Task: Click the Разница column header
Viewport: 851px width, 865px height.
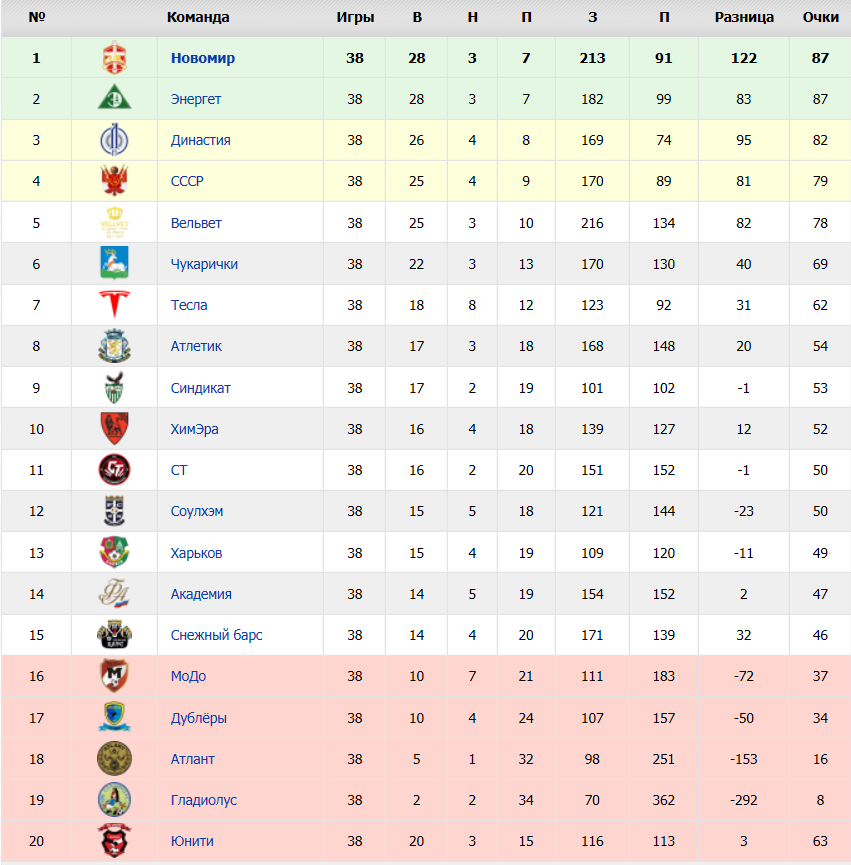Action: pyautogui.click(x=744, y=17)
